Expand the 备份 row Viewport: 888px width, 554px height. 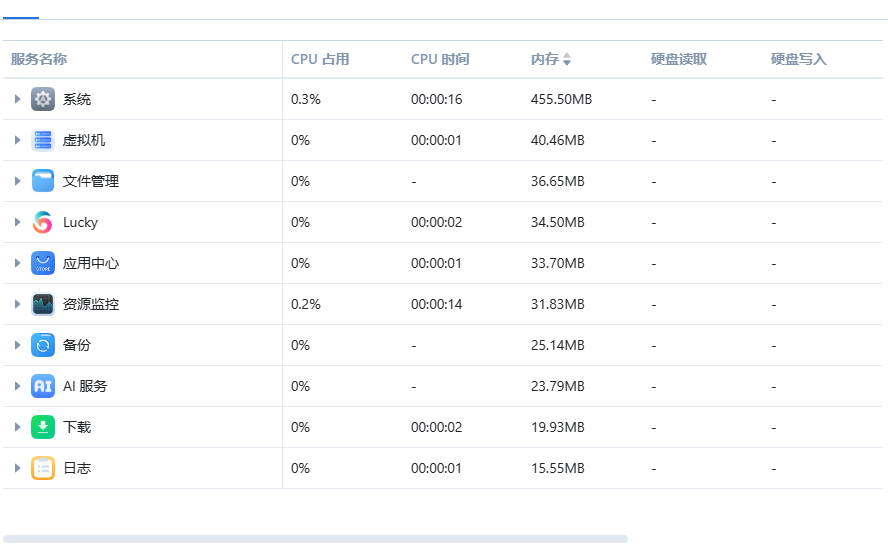click(x=18, y=345)
